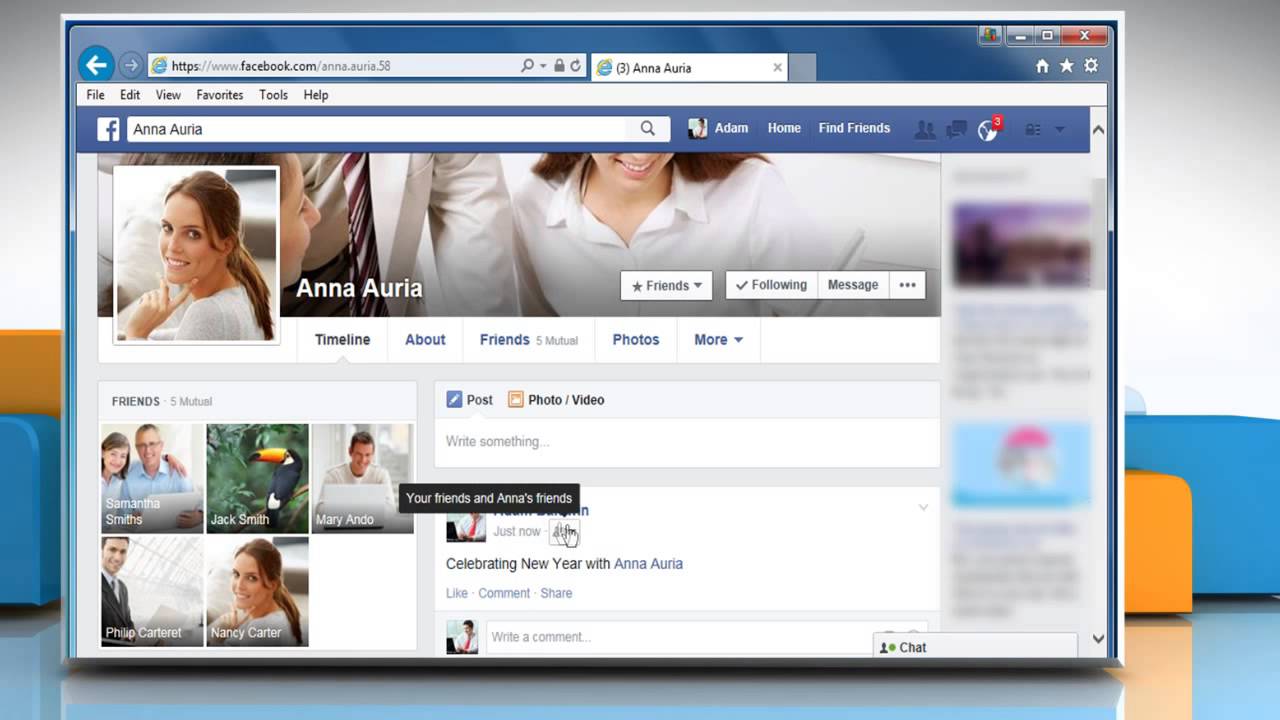1280x720 pixels.
Task: Open the Help menu
Action: click(316, 95)
